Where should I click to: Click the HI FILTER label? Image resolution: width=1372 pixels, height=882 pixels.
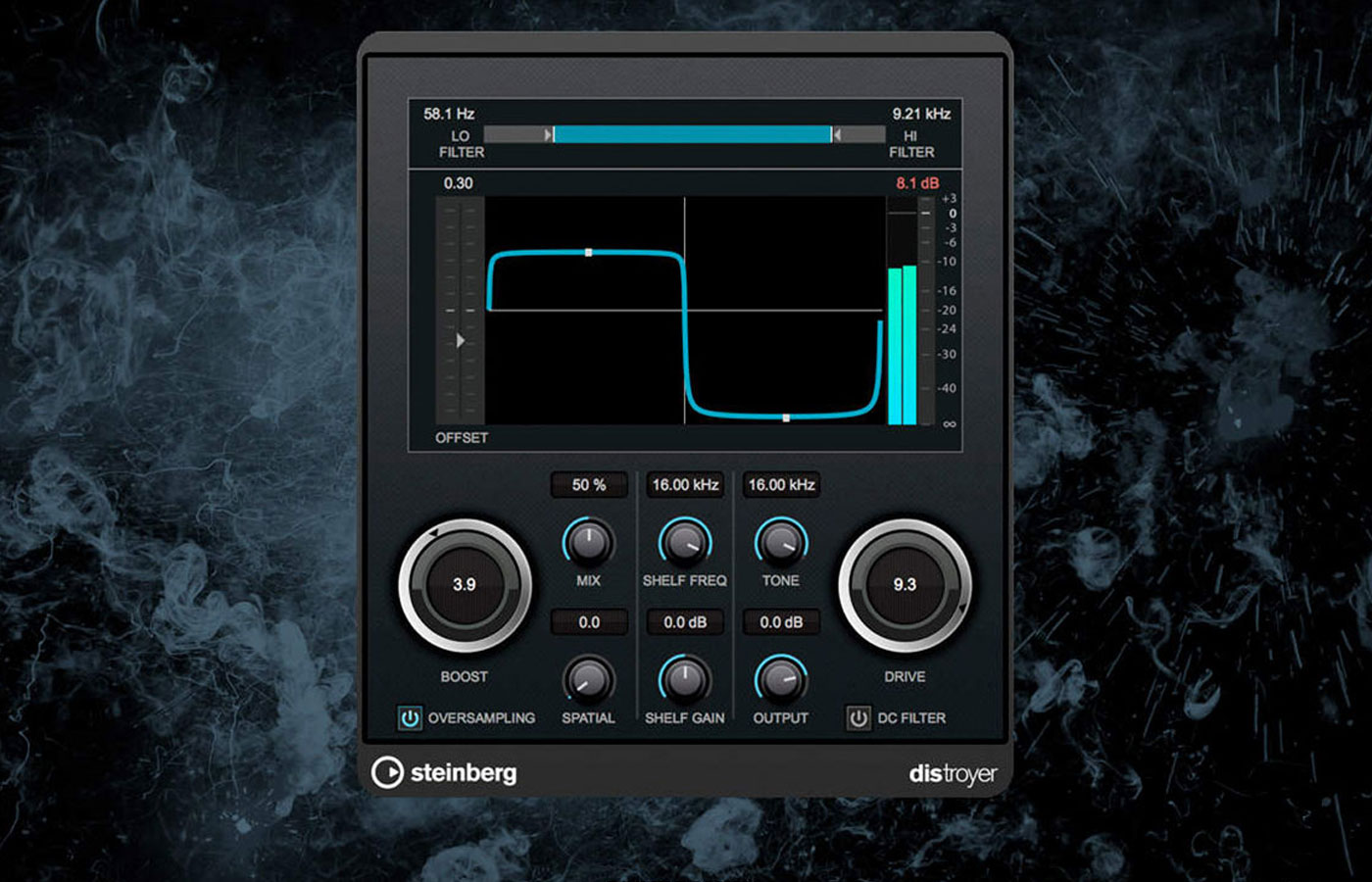click(911, 144)
